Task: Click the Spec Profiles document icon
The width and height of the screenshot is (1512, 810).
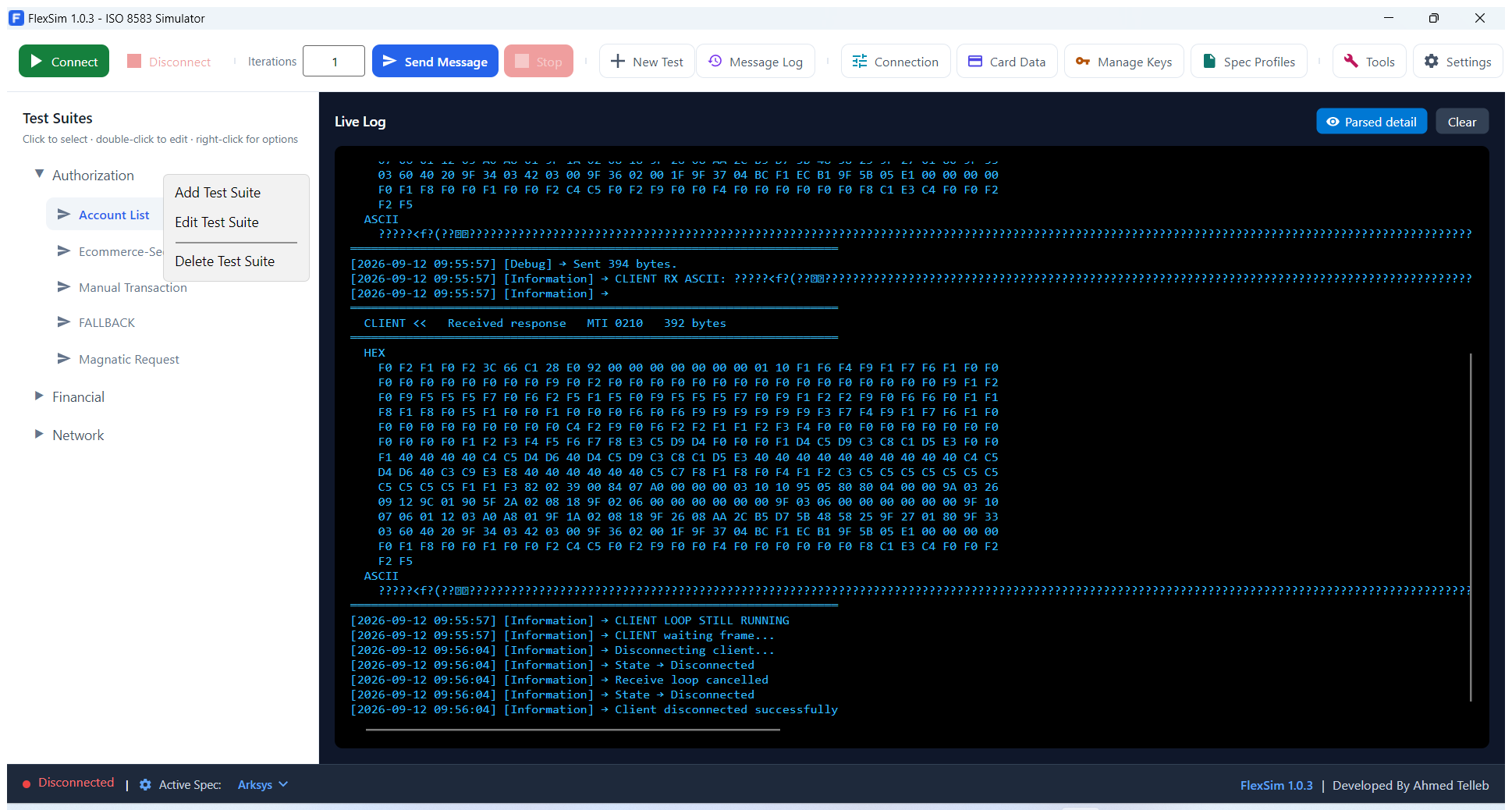Action: 1209,61
